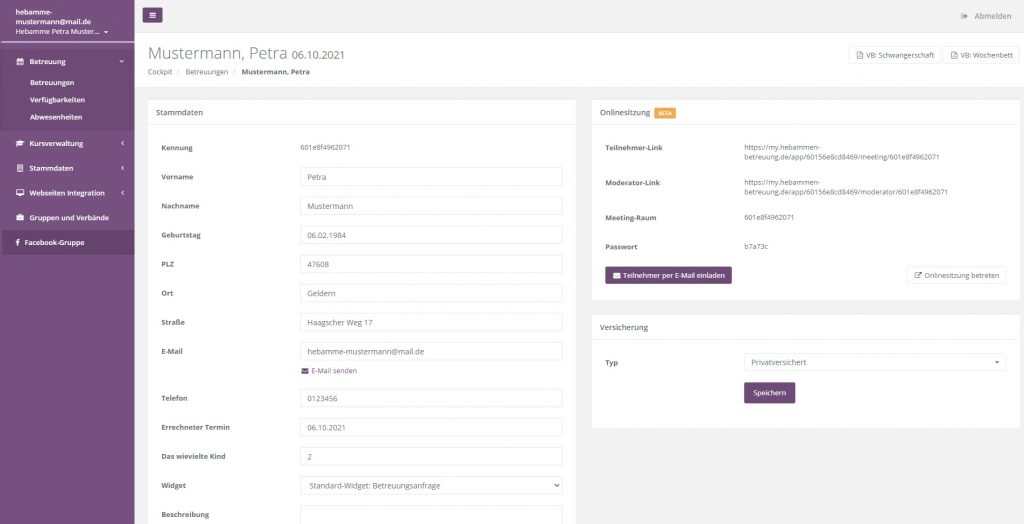The image size is (1024, 524).
Task: Open the insurance Typ dropdown
Action: point(874,362)
